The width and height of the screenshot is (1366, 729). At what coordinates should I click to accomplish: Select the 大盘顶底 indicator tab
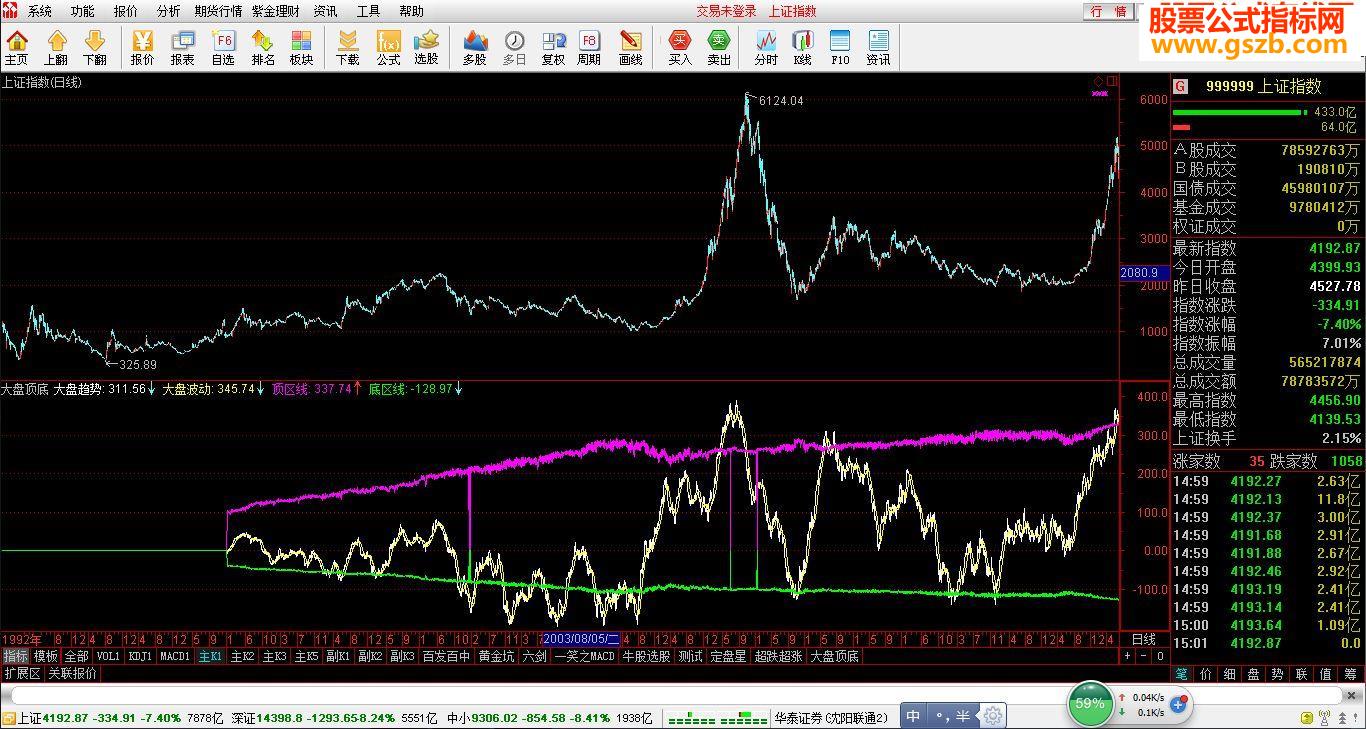(835, 657)
